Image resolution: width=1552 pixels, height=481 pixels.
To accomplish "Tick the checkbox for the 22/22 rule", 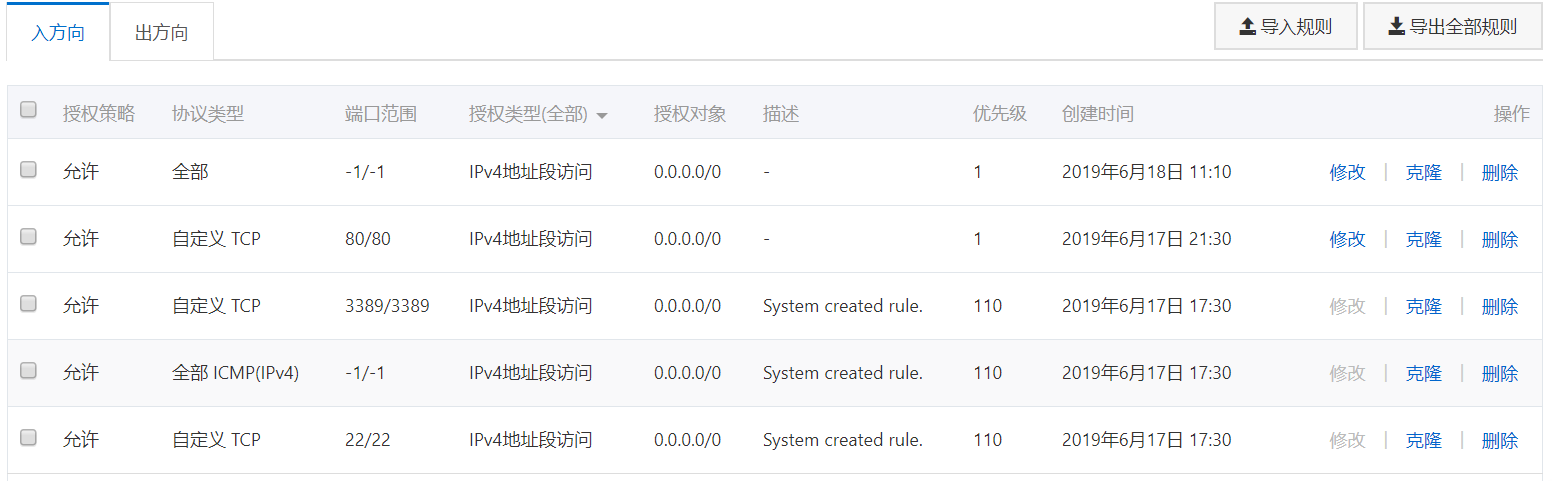I will (x=28, y=438).
